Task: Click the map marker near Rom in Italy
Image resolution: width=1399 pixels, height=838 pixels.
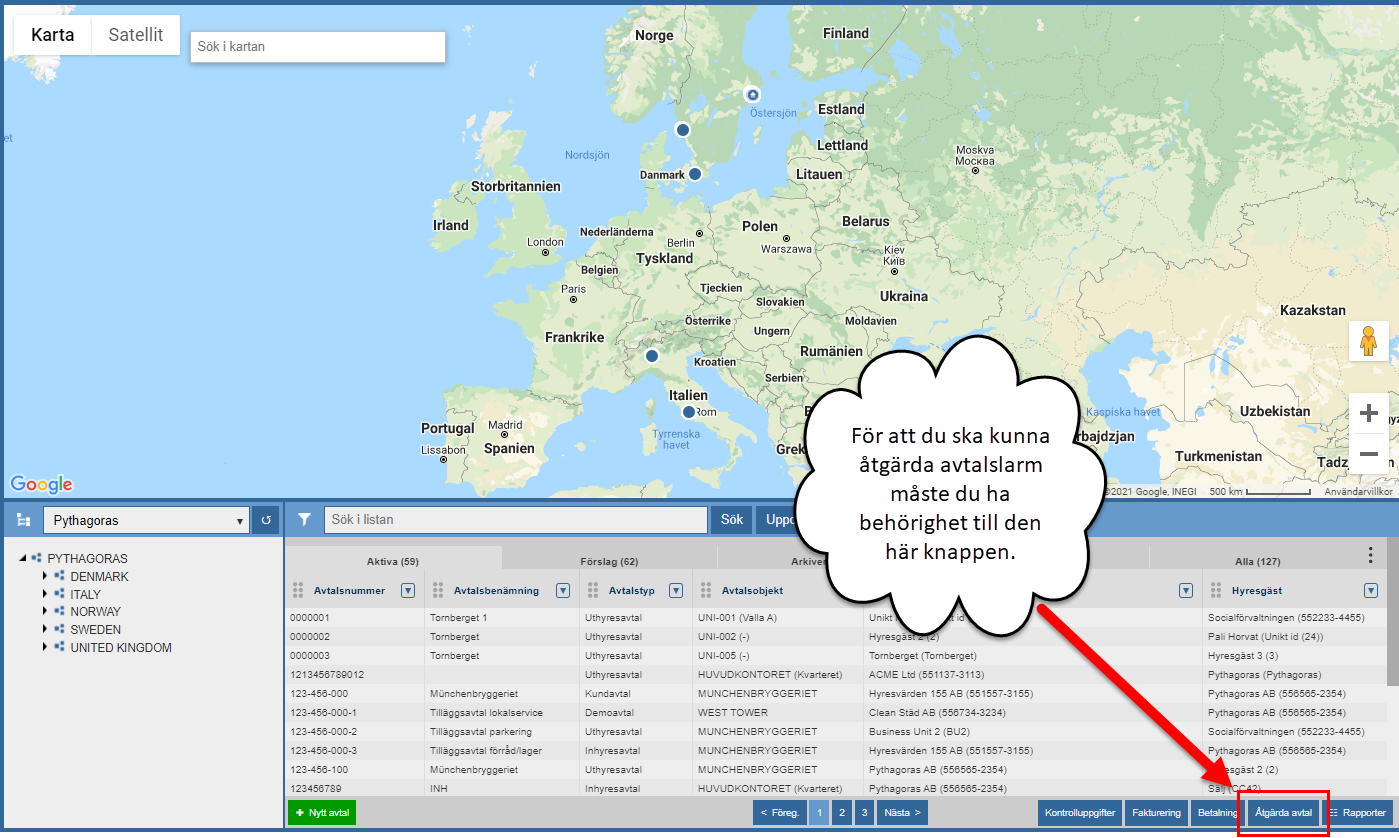Action: 688,412
